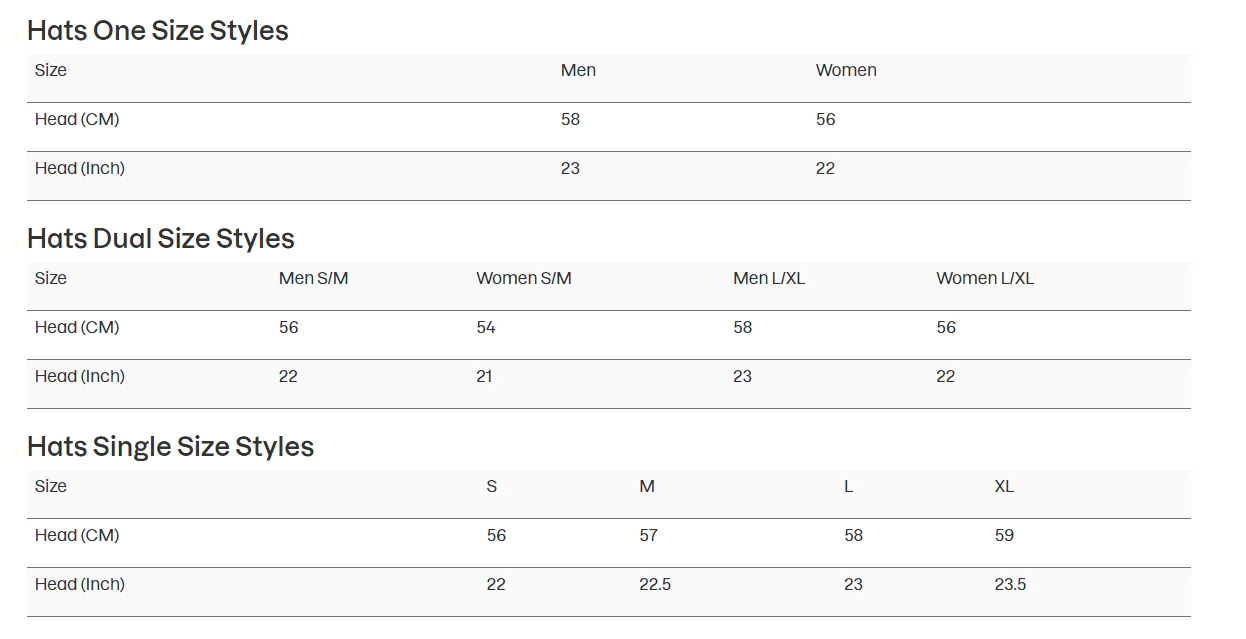This screenshot has width=1246, height=639.
Task: Click the "Women S/M" column header
Action: [x=524, y=278]
